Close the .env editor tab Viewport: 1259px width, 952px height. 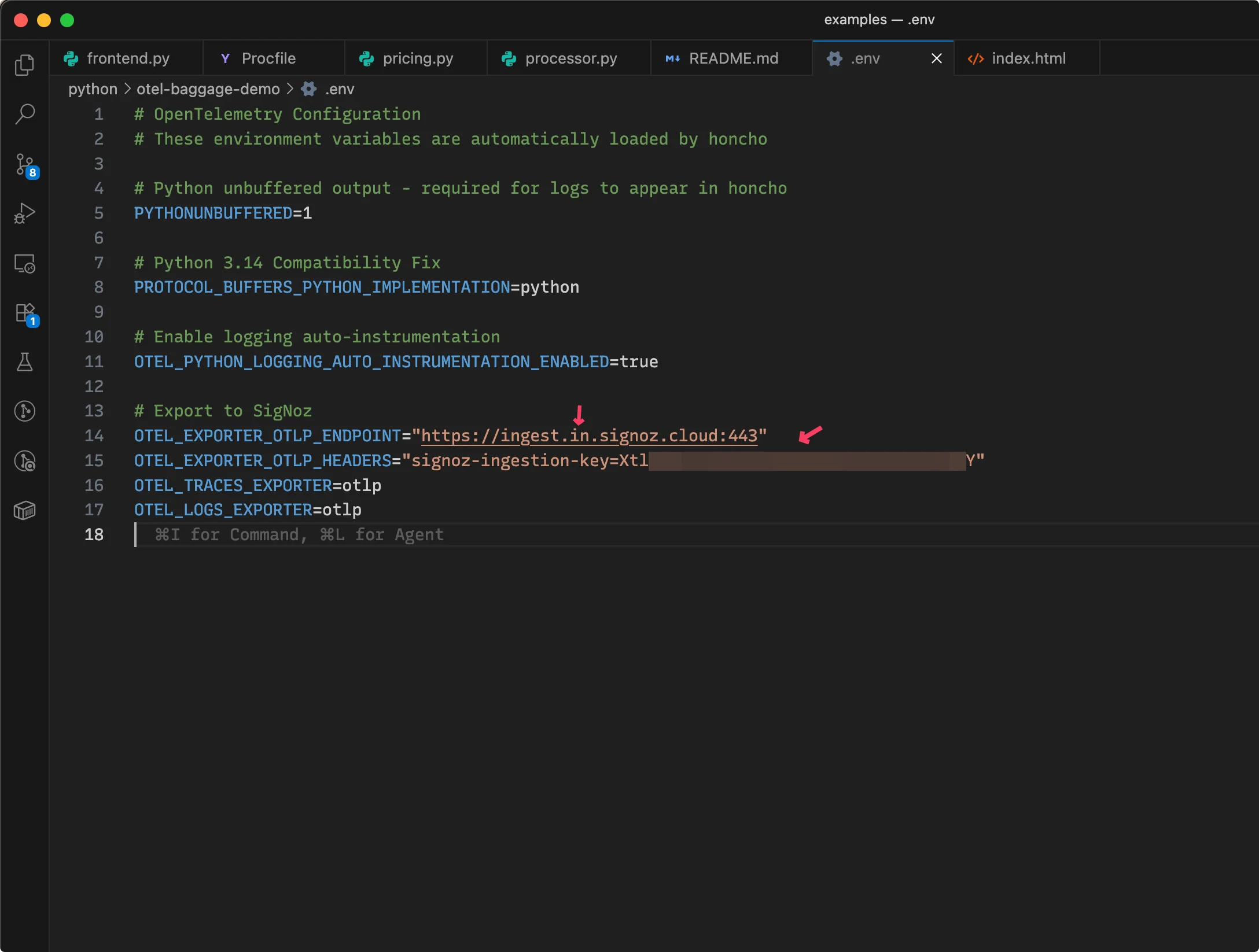(936, 58)
